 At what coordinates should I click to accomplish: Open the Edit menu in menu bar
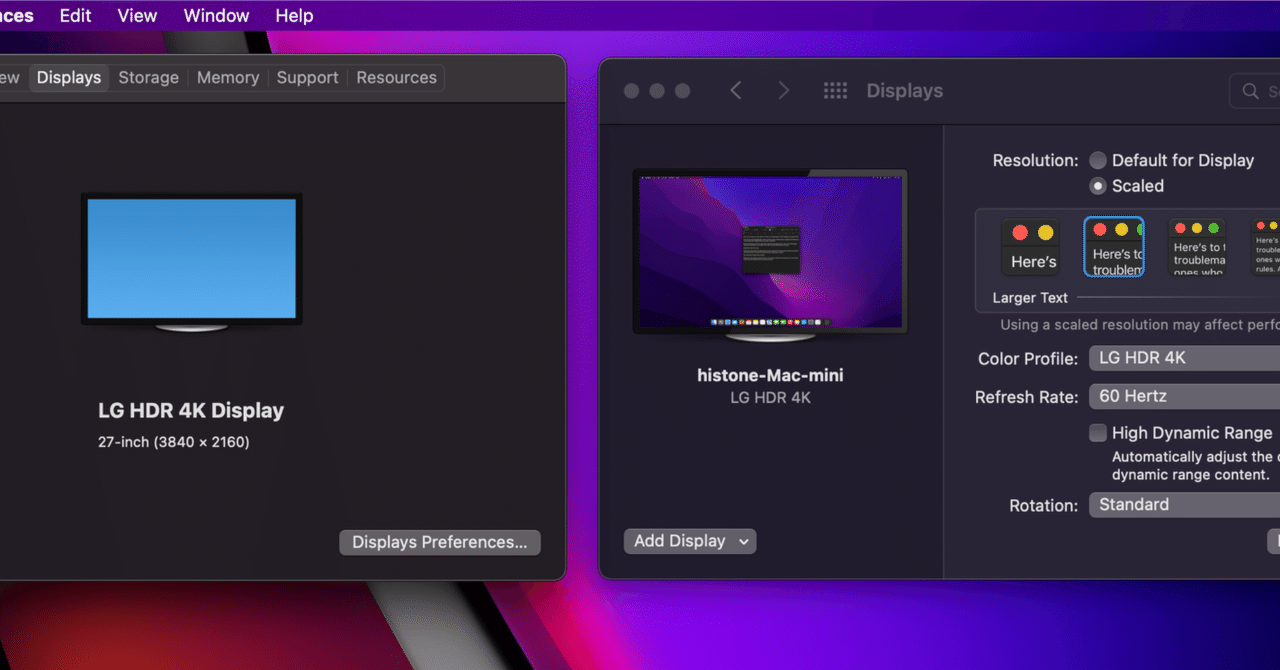click(x=75, y=16)
